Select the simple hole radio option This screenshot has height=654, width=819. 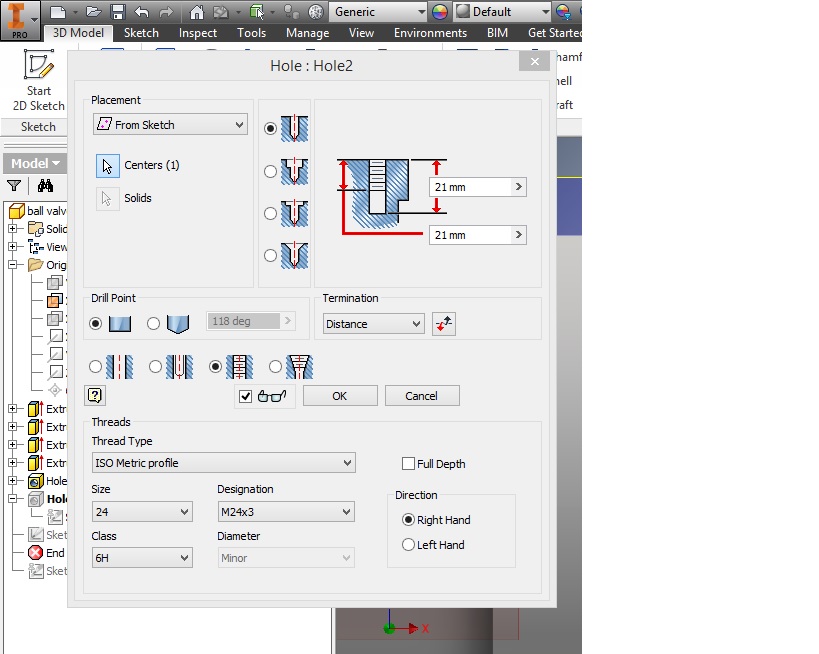click(x=95, y=367)
